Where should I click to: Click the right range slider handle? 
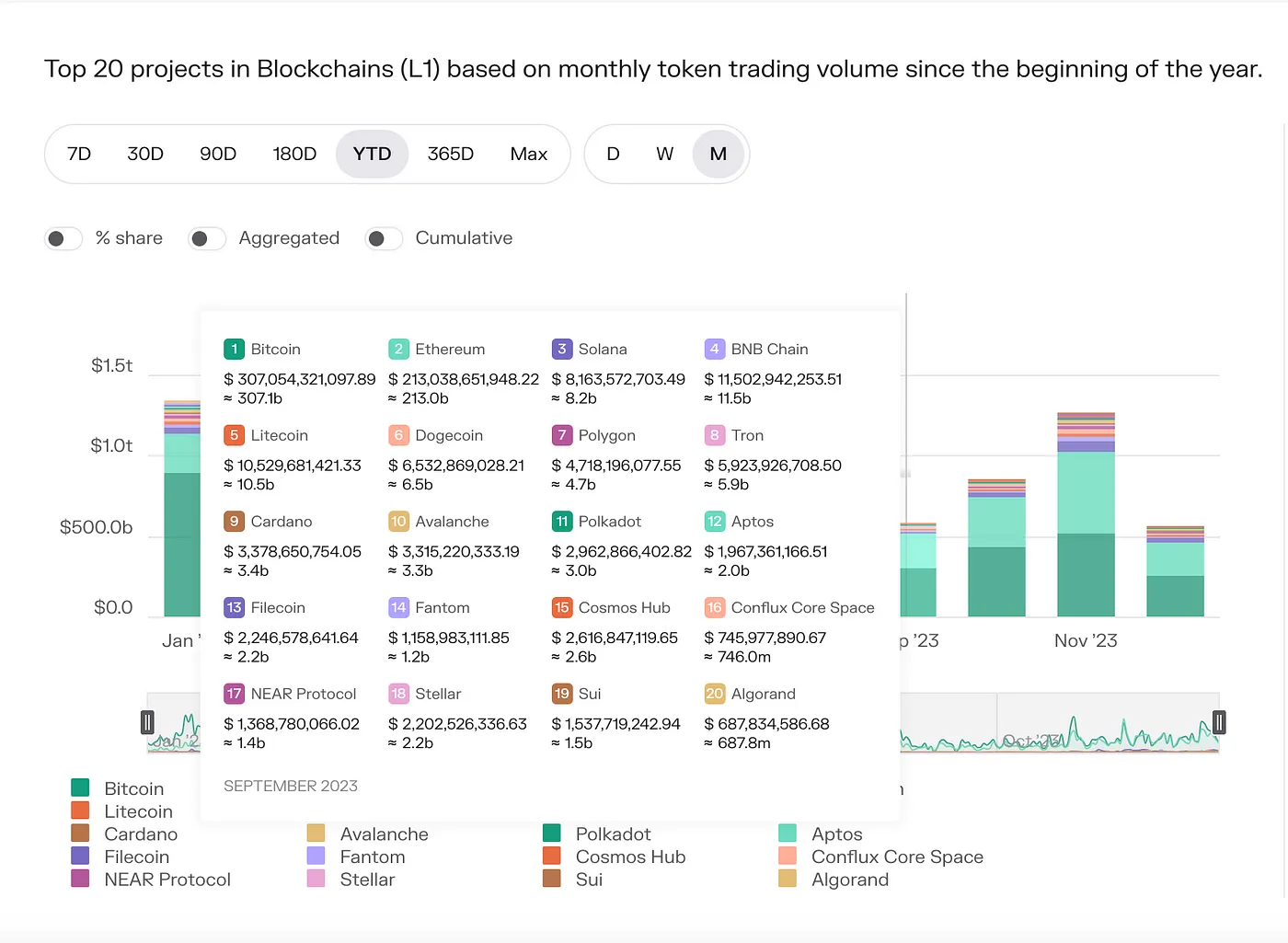click(x=1219, y=722)
